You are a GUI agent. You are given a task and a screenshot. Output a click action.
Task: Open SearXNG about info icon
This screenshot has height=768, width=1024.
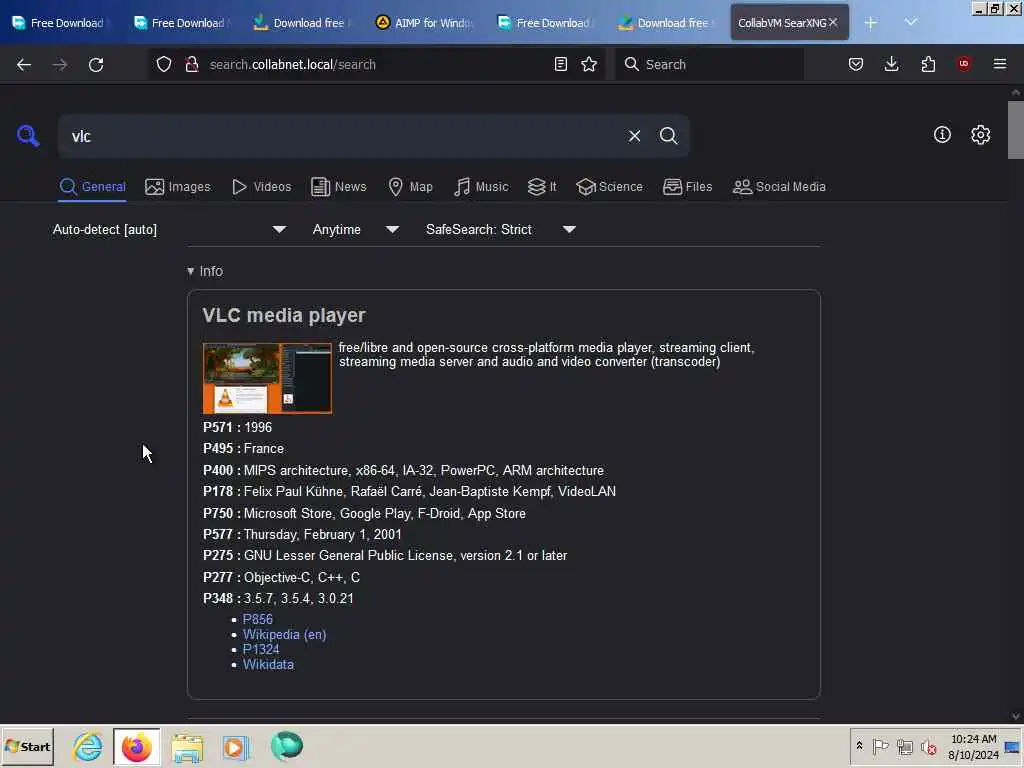942,135
